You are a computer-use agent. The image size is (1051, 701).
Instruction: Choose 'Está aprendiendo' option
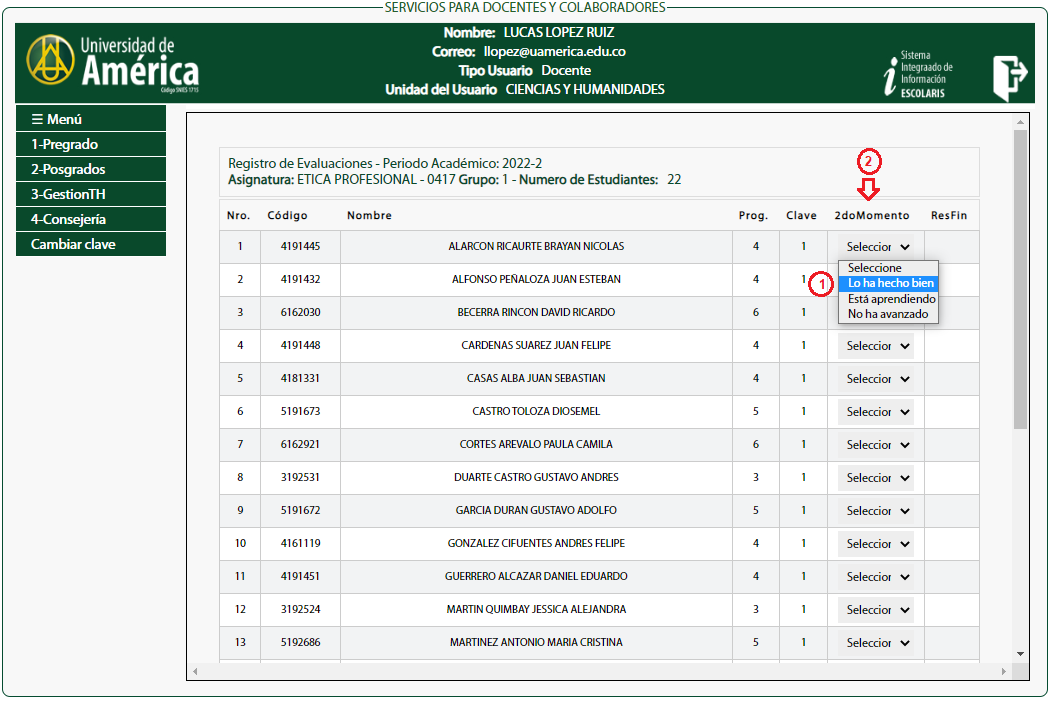[x=888, y=299]
